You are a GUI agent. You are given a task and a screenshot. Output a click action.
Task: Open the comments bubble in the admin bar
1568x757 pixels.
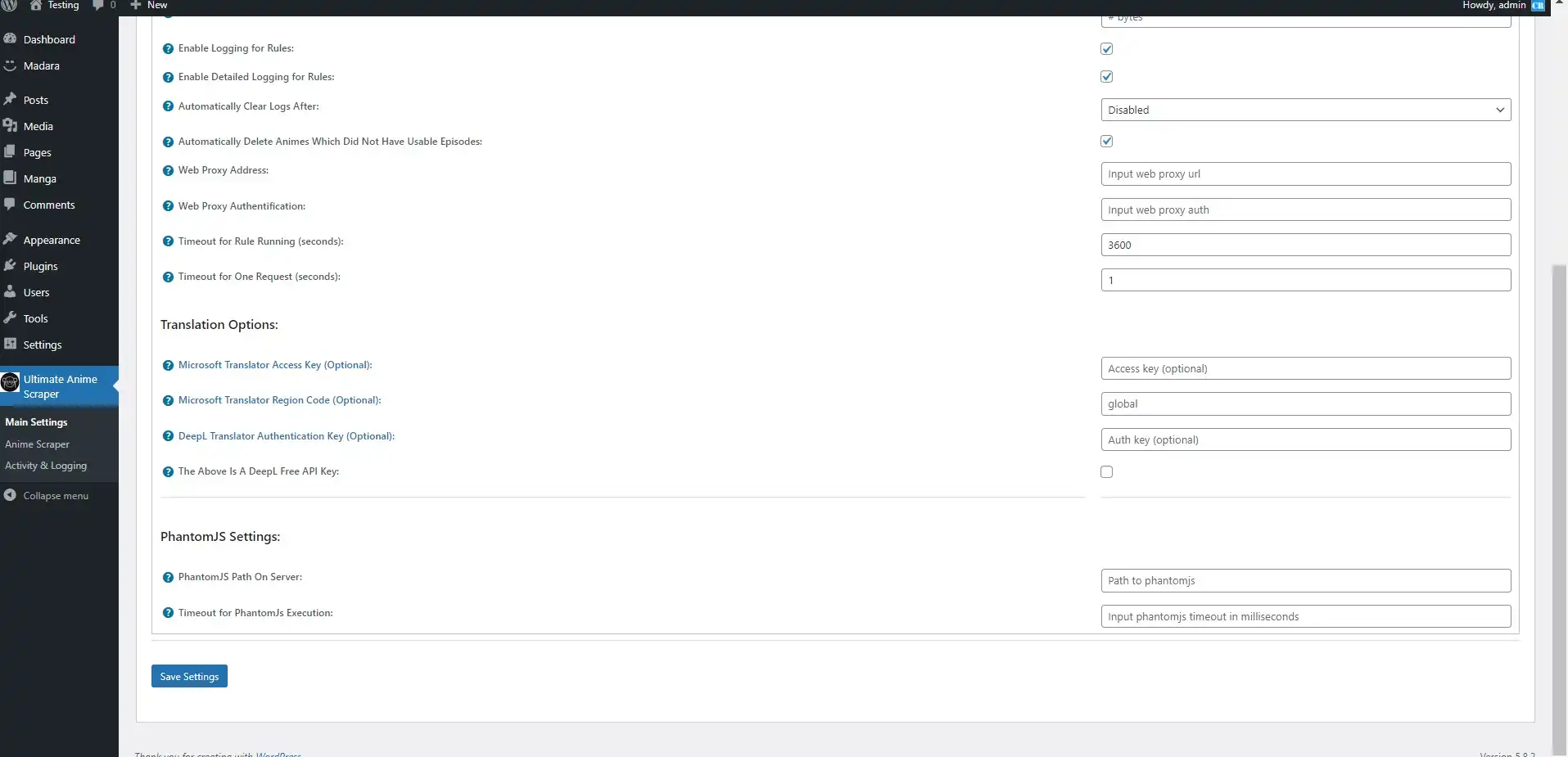[97, 5]
